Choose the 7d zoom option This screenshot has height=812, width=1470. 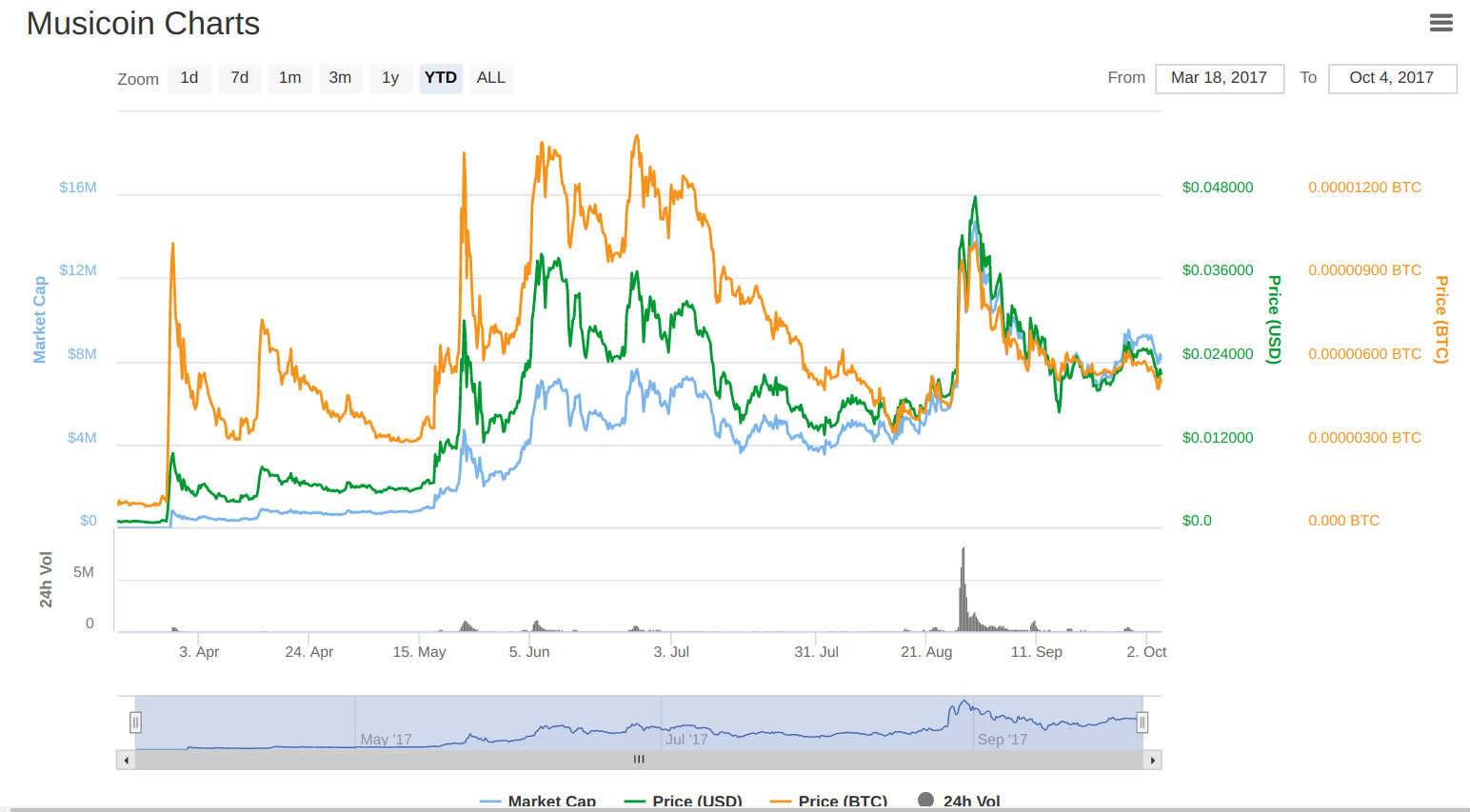[239, 78]
